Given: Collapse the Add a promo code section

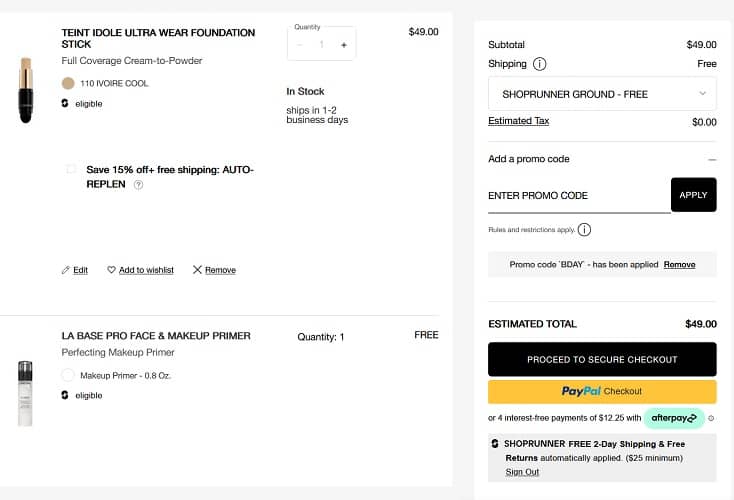Looking at the screenshot, I should point(711,159).
